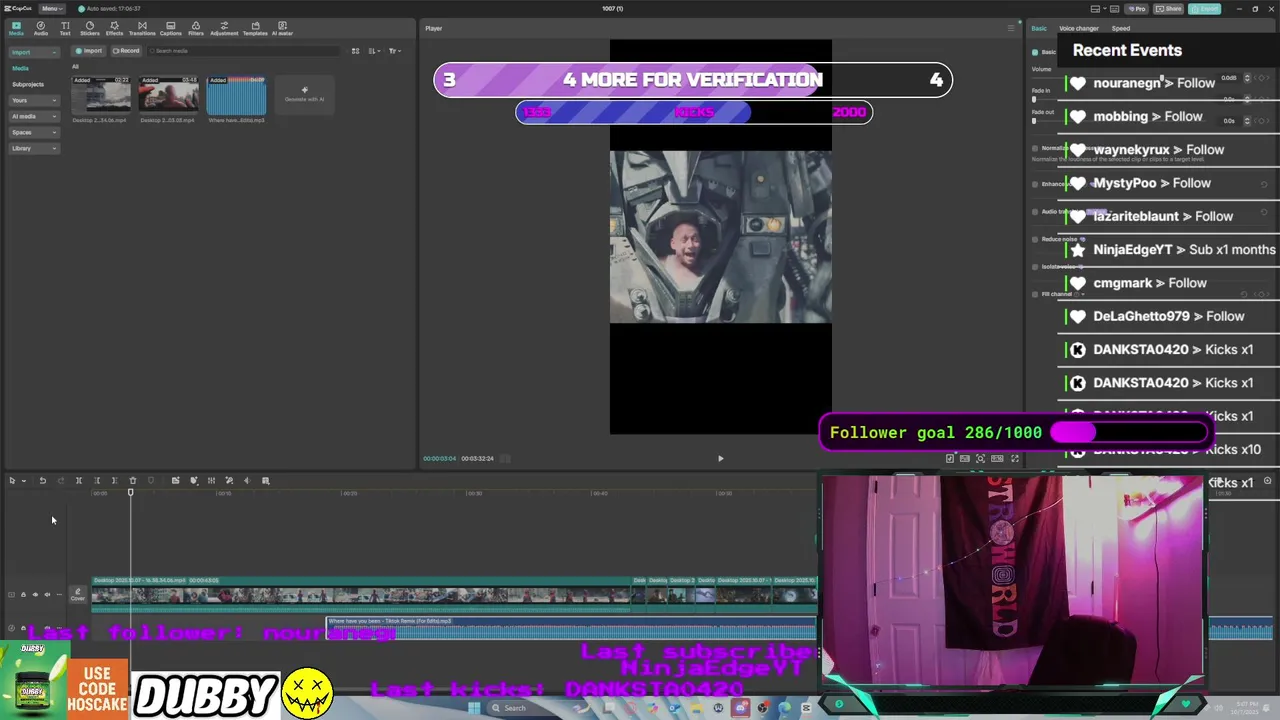Image resolution: width=1280 pixels, height=720 pixels.
Task: Open the Stickers tab
Action: pos(90,28)
